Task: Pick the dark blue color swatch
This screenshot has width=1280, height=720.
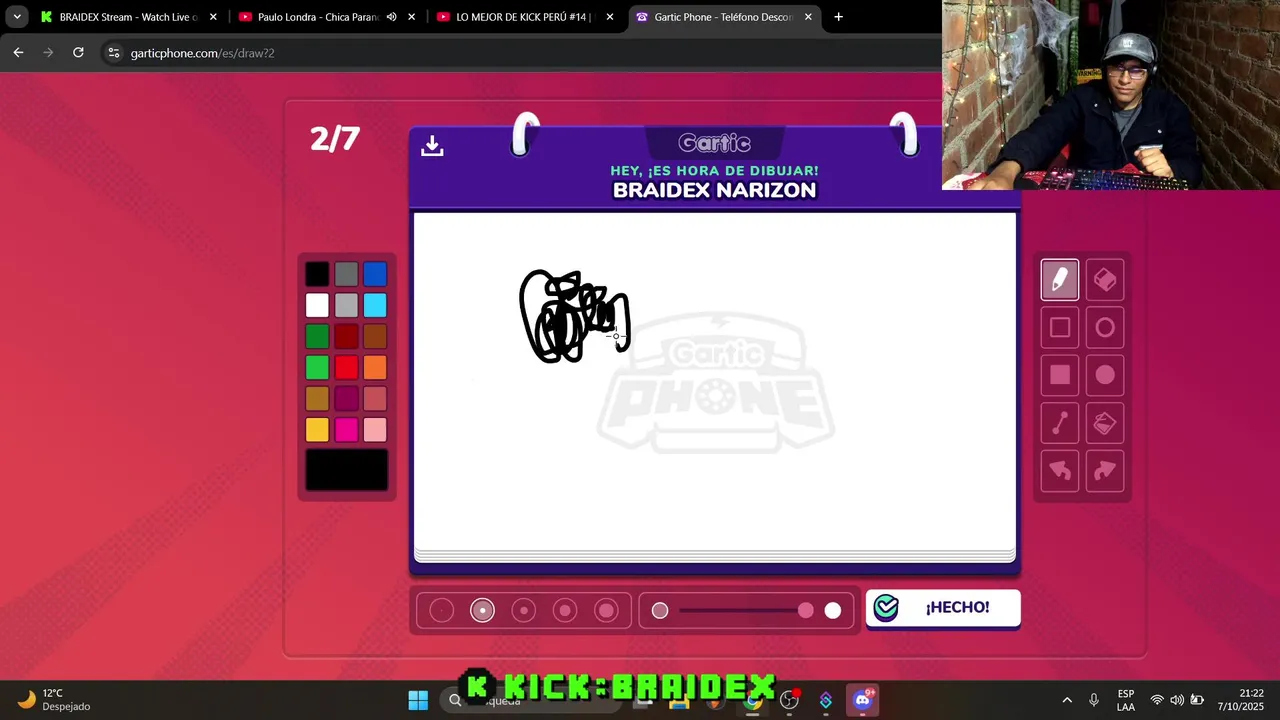Action: click(375, 274)
